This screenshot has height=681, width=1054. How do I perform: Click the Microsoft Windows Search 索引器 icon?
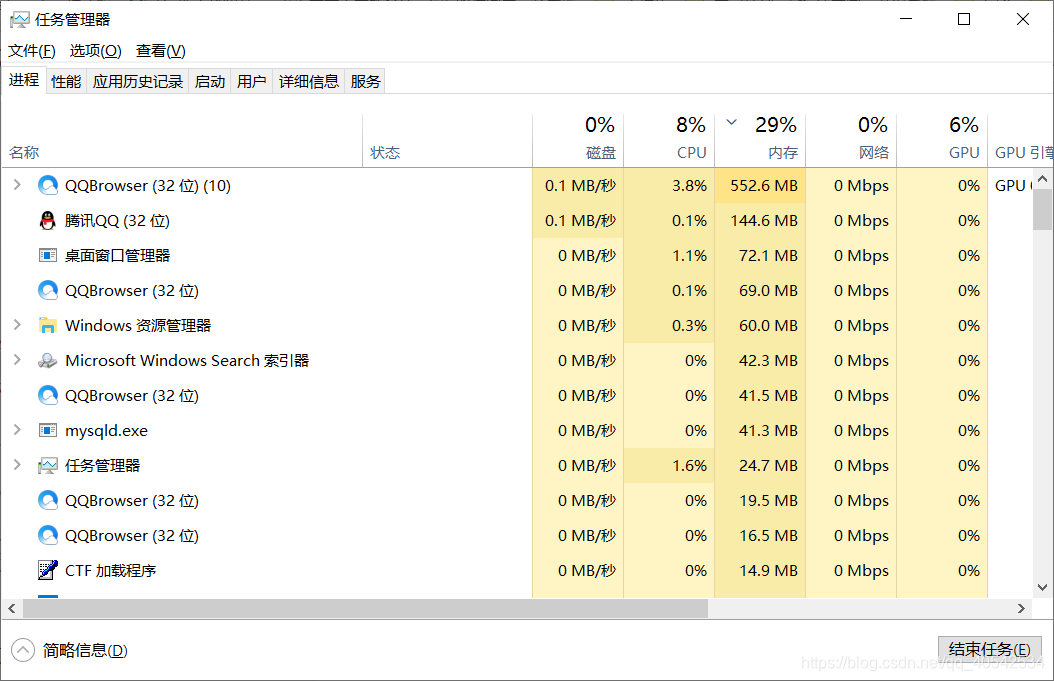coord(48,360)
